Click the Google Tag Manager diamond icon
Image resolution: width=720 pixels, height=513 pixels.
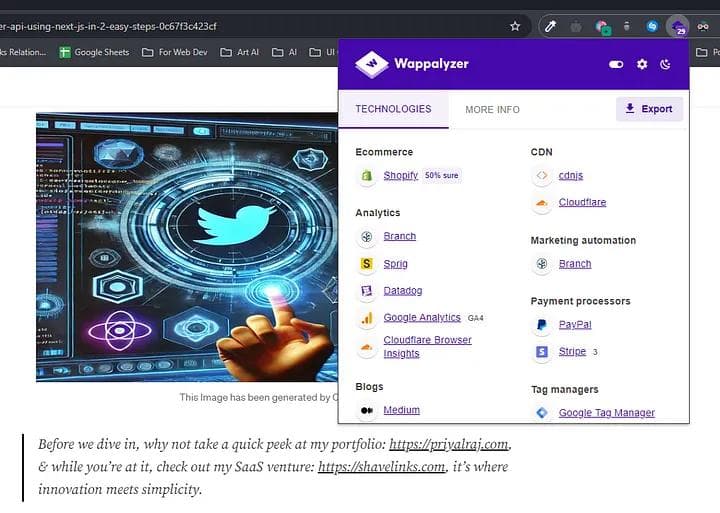tap(542, 413)
